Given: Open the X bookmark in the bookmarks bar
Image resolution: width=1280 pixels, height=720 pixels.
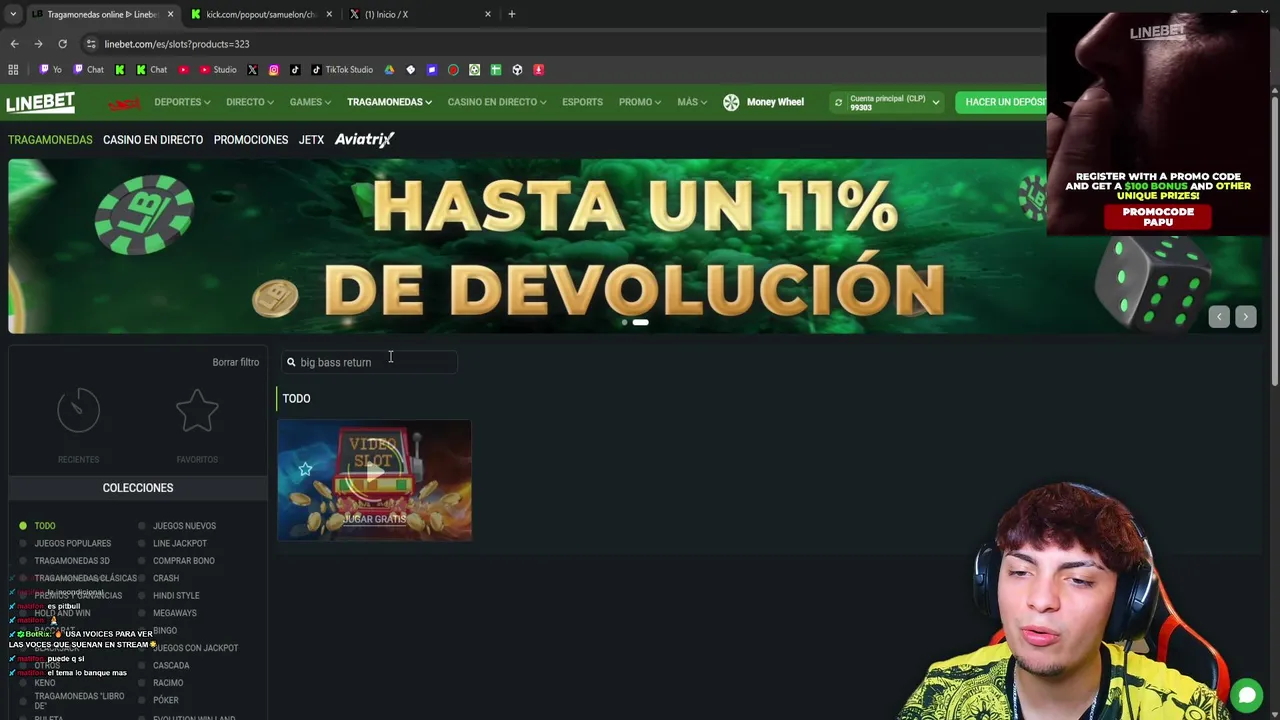Looking at the screenshot, I should pyautogui.click(x=252, y=70).
